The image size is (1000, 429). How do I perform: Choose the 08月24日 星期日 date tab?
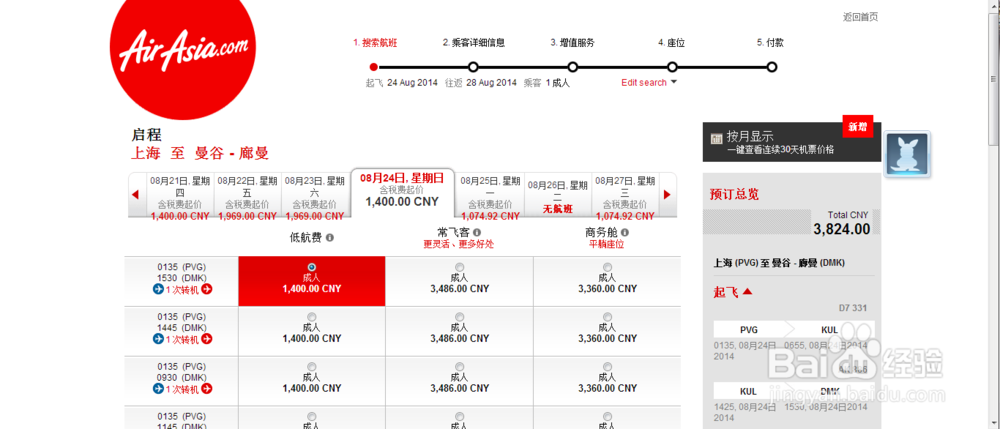[x=402, y=191]
